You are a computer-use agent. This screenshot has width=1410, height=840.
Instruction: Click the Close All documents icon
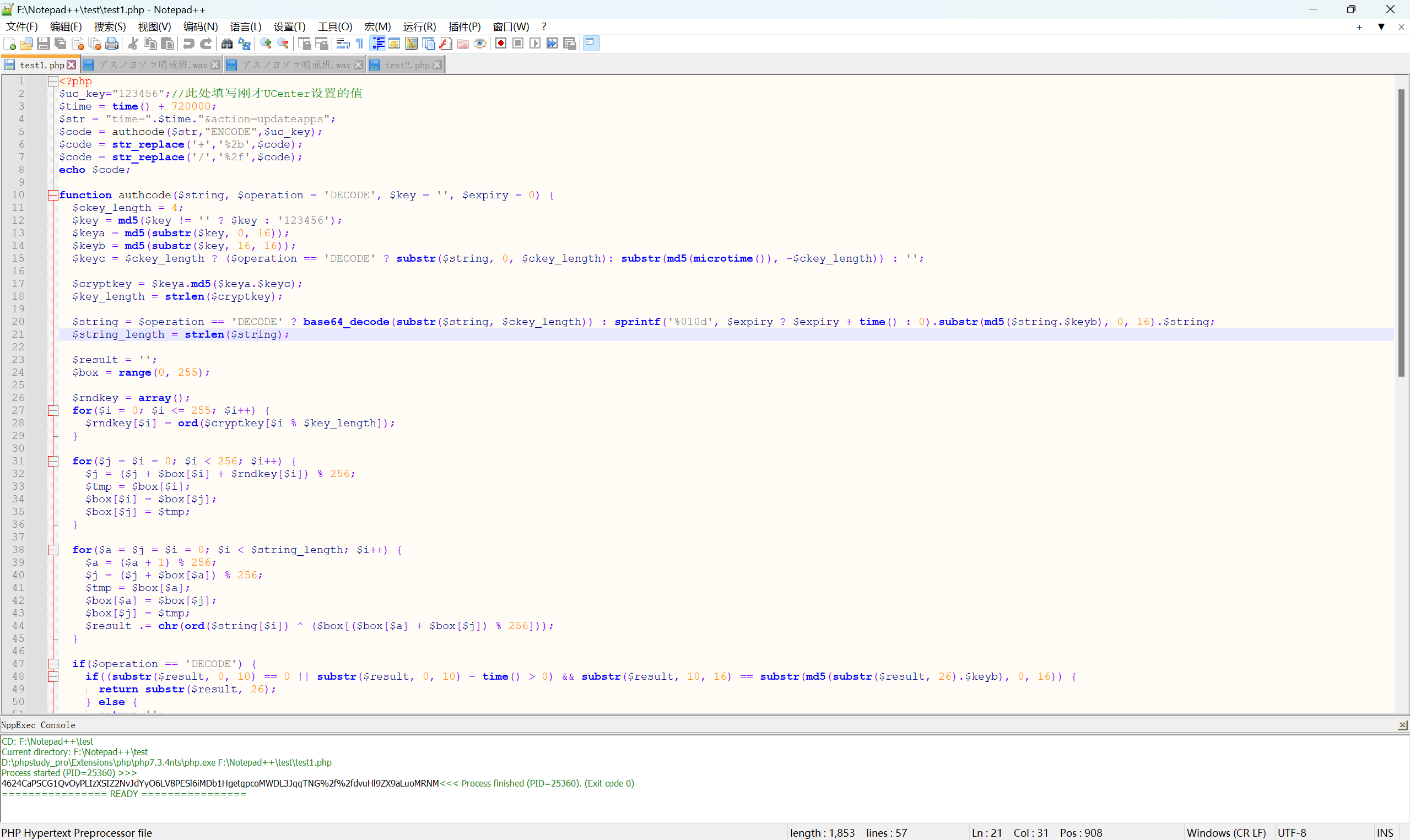[x=95, y=44]
